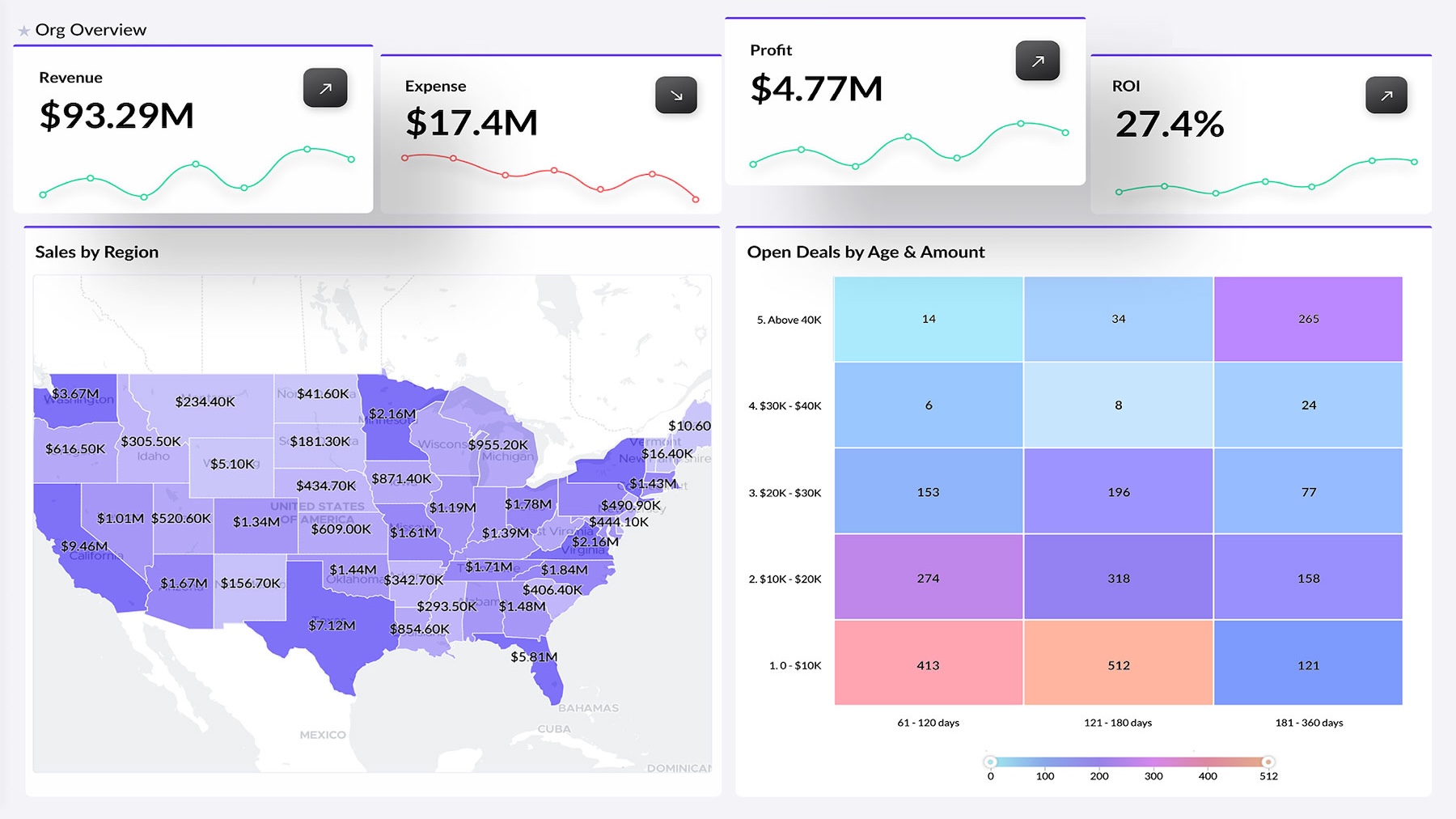Toggle the left endpoint marker on the color legend

990,761
